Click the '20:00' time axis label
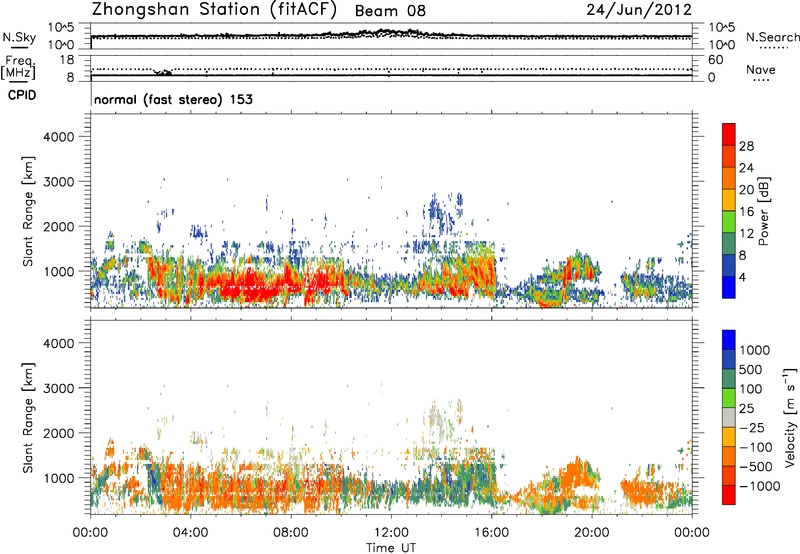 tap(592, 533)
